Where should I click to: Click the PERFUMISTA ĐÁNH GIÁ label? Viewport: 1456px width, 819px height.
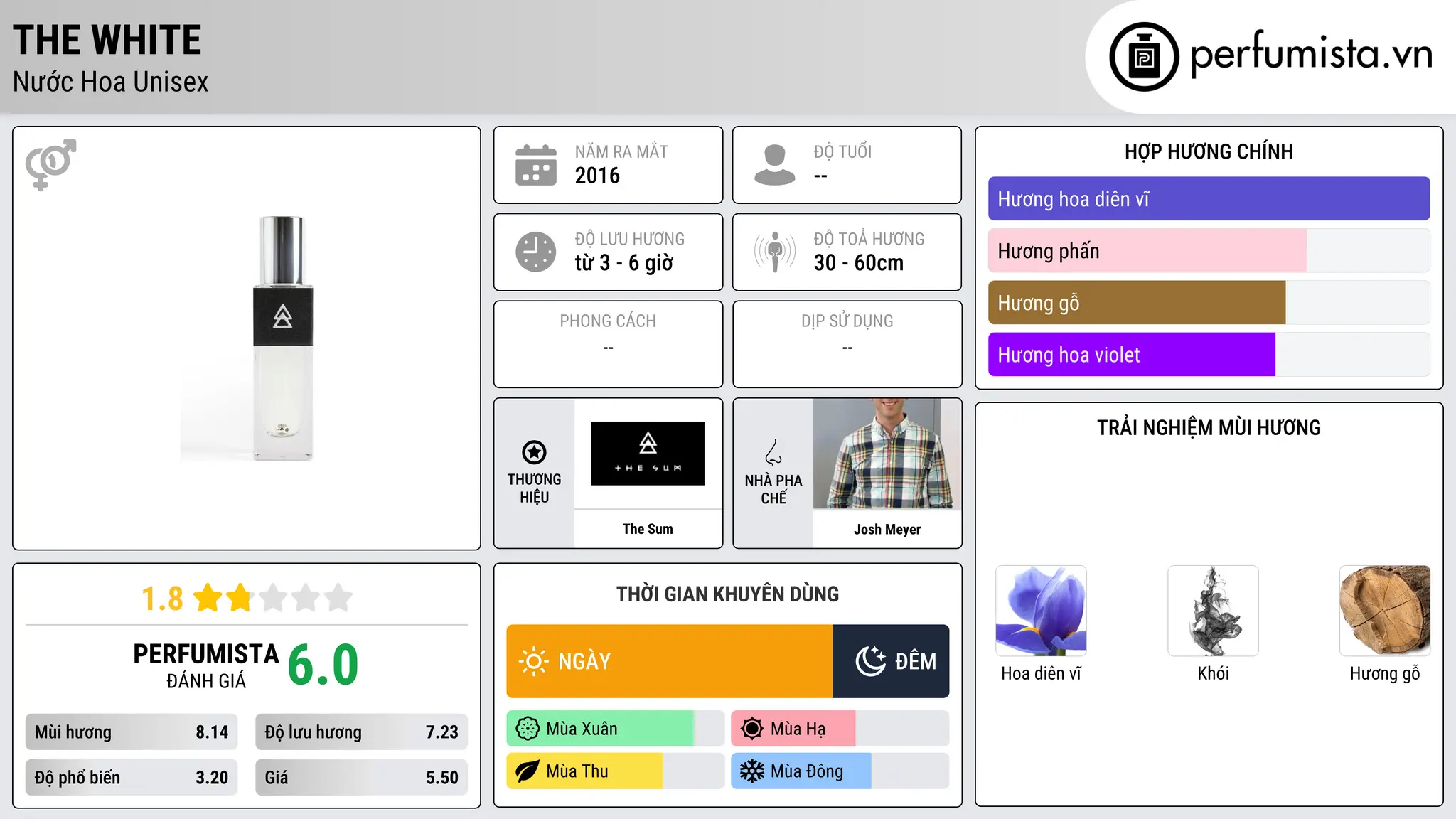coord(206,665)
